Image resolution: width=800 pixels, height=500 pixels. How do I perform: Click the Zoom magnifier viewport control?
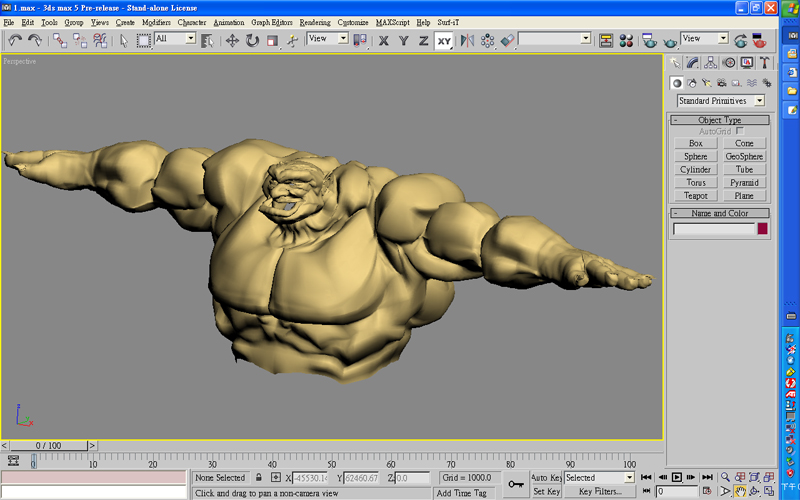tap(725, 477)
